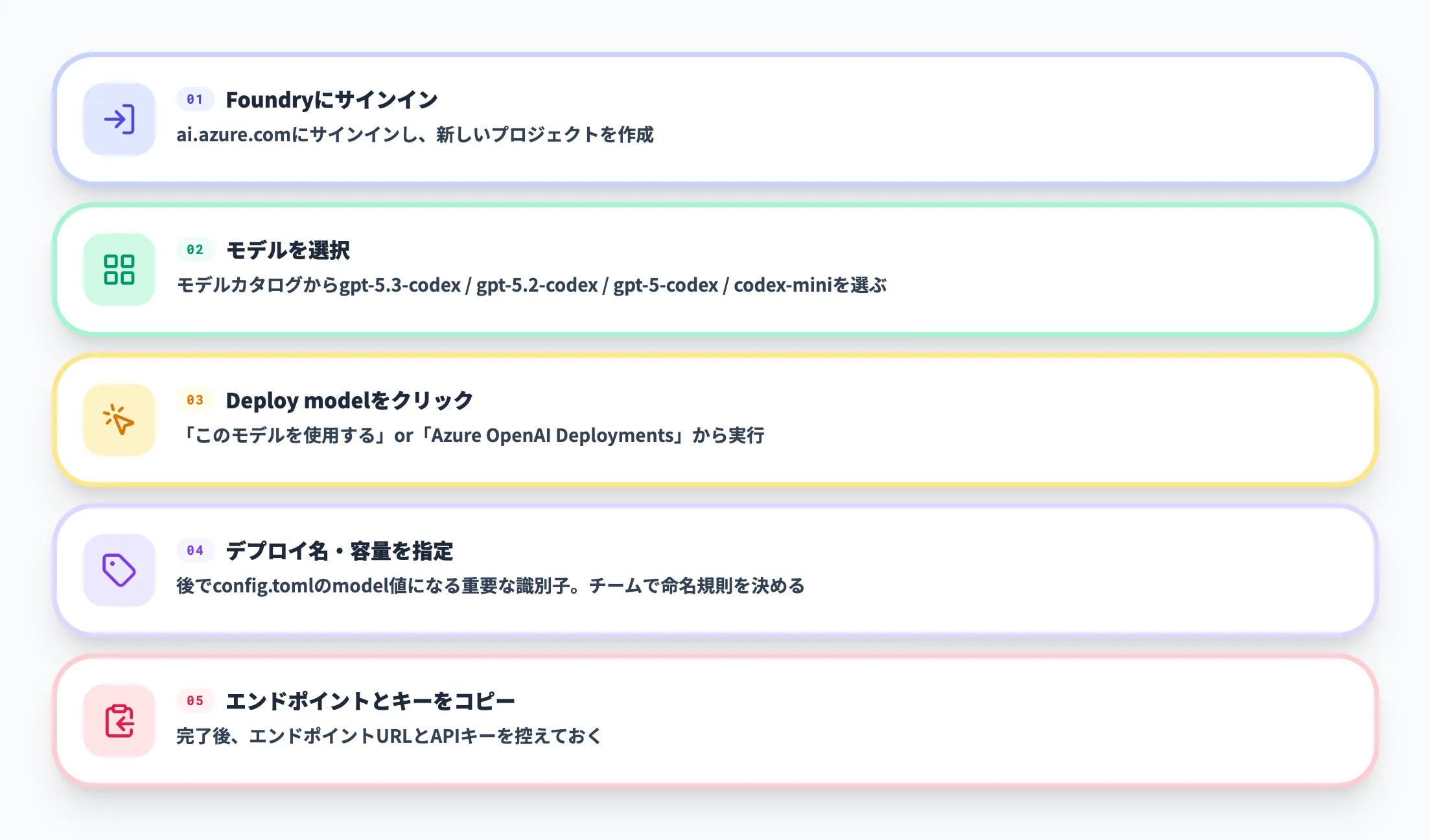Image resolution: width=1431 pixels, height=840 pixels.
Task: Click the red clipboard paste icon
Action: point(119,721)
